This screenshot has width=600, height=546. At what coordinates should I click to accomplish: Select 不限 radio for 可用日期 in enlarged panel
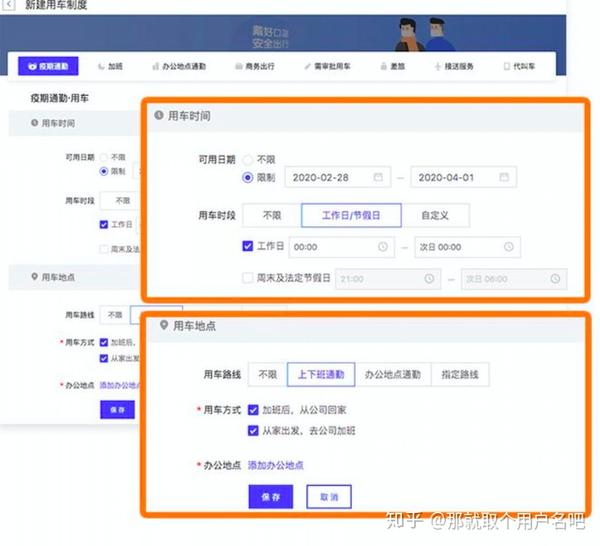pos(248,159)
